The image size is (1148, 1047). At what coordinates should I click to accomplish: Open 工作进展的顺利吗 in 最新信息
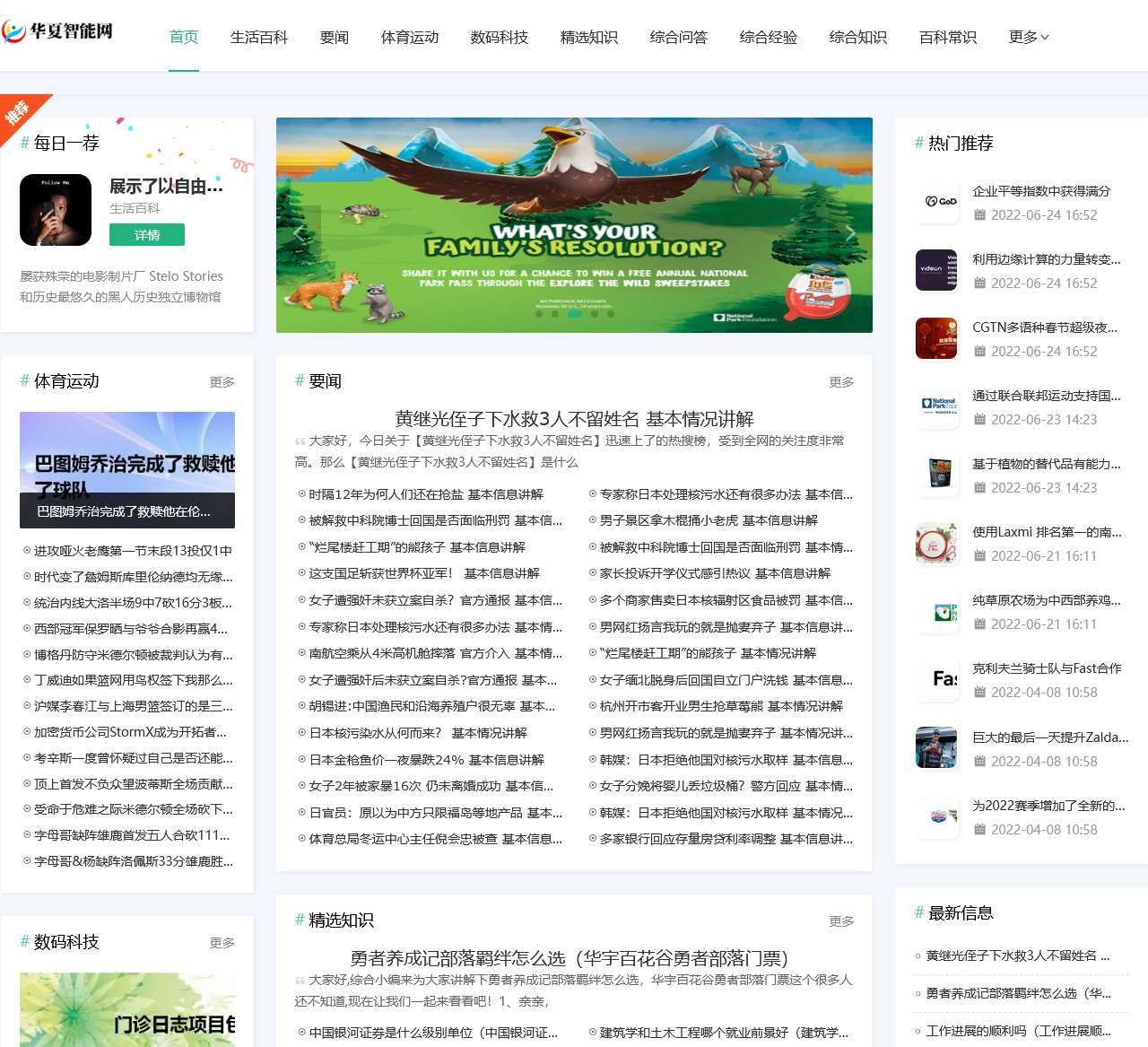[1019, 1031]
